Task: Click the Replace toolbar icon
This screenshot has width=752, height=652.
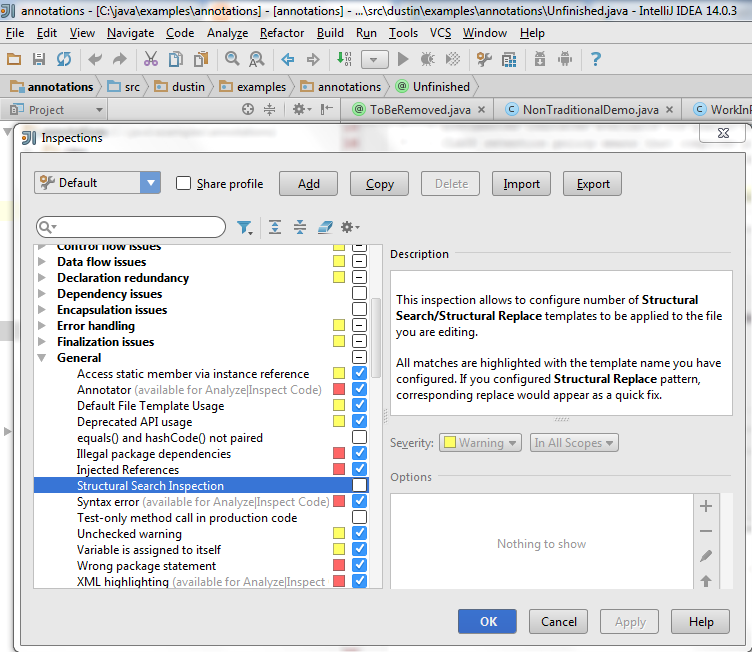Action: pos(257,59)
